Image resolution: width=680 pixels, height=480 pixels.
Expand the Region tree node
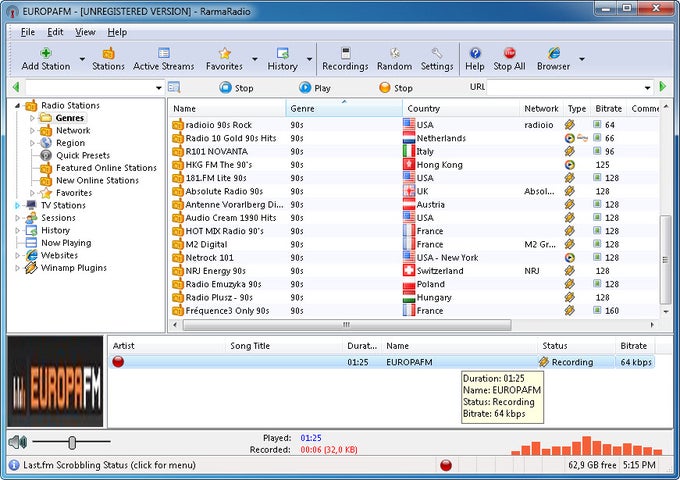32,143
